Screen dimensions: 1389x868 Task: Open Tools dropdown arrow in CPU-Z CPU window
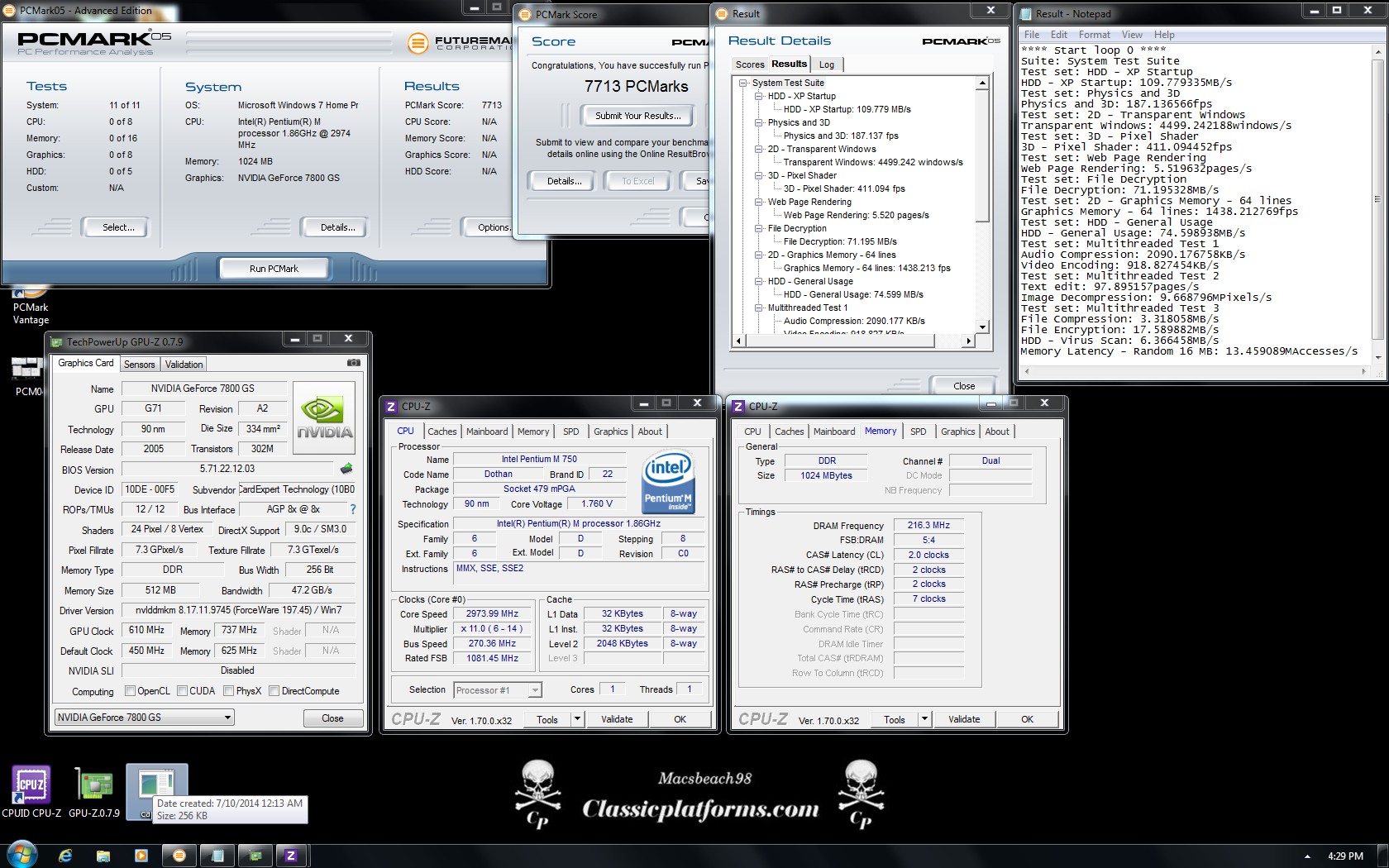click(x=578, y=719)
